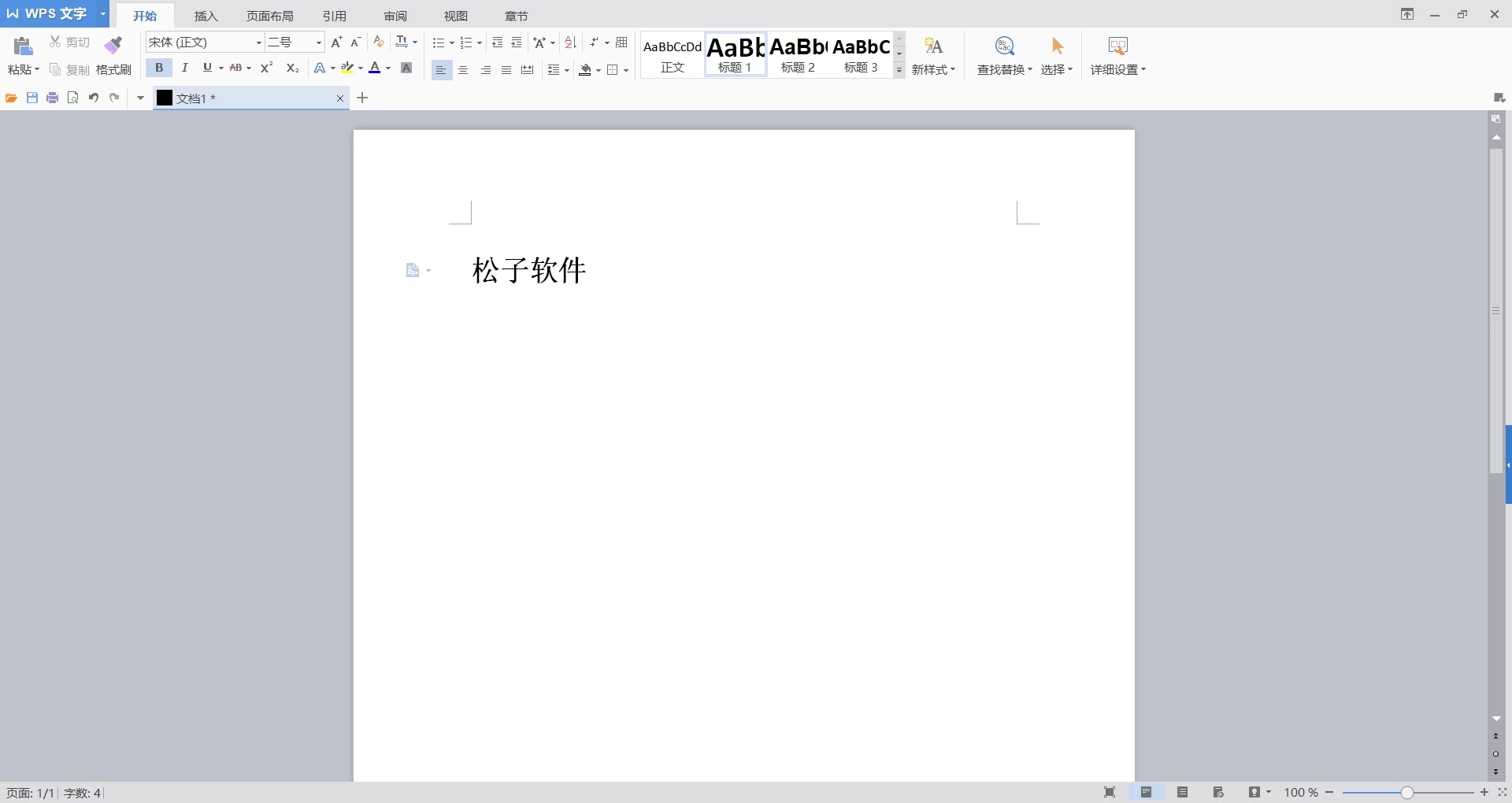1512x803 pixels.
Task: Apply the 标题 2 heading style
Action: coord(798,55)
